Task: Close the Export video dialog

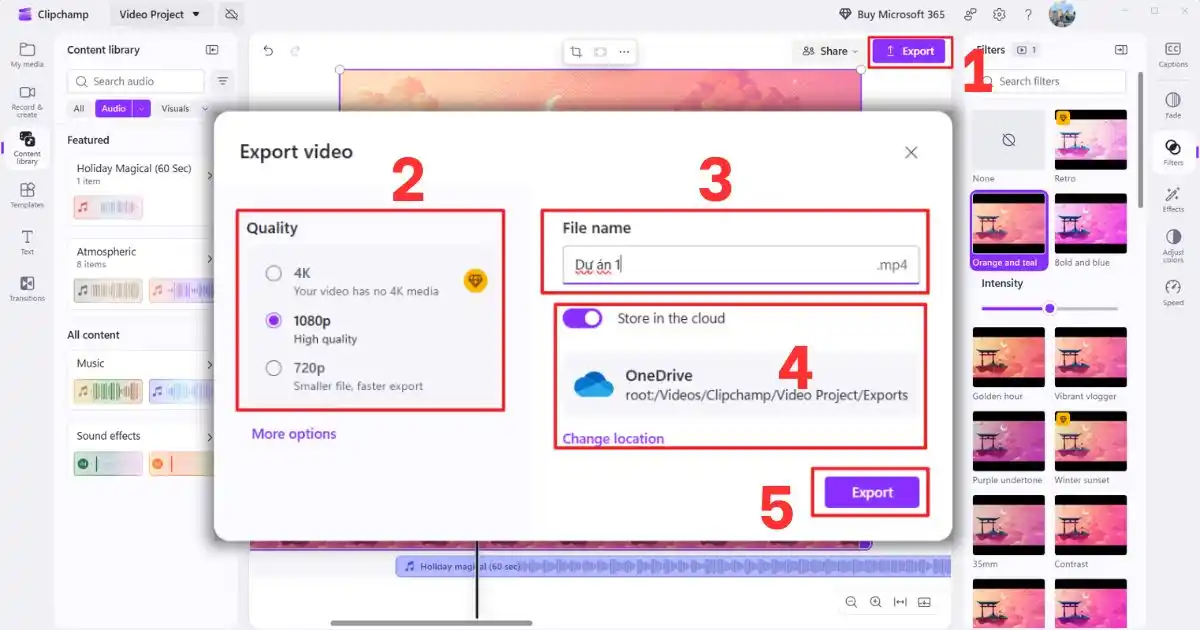Action: [911, 153]
